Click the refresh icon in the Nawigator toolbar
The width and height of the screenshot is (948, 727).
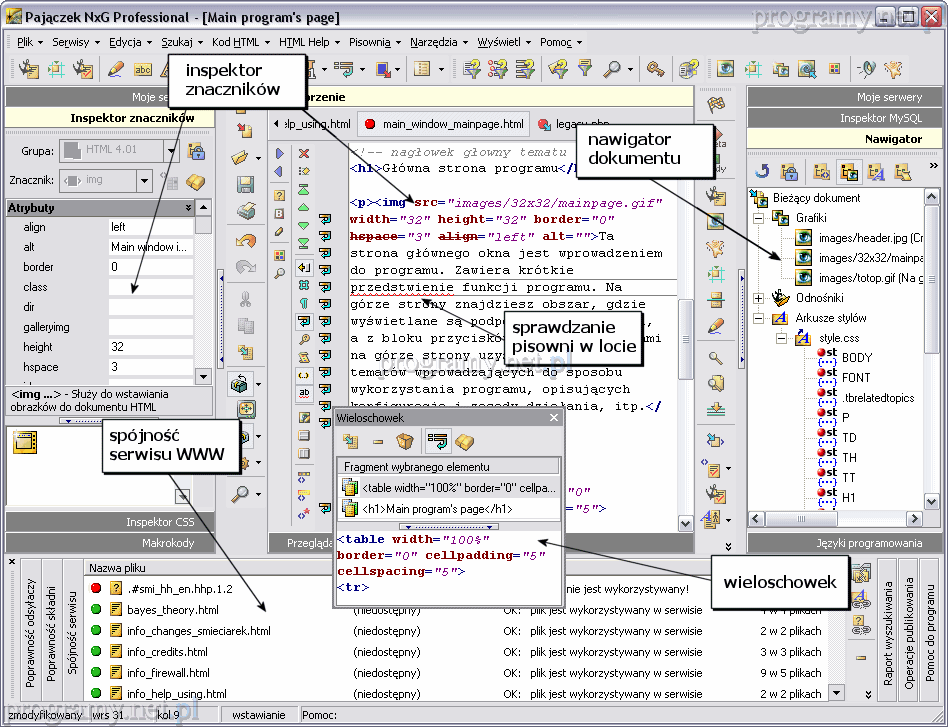[x=762, y=172]
